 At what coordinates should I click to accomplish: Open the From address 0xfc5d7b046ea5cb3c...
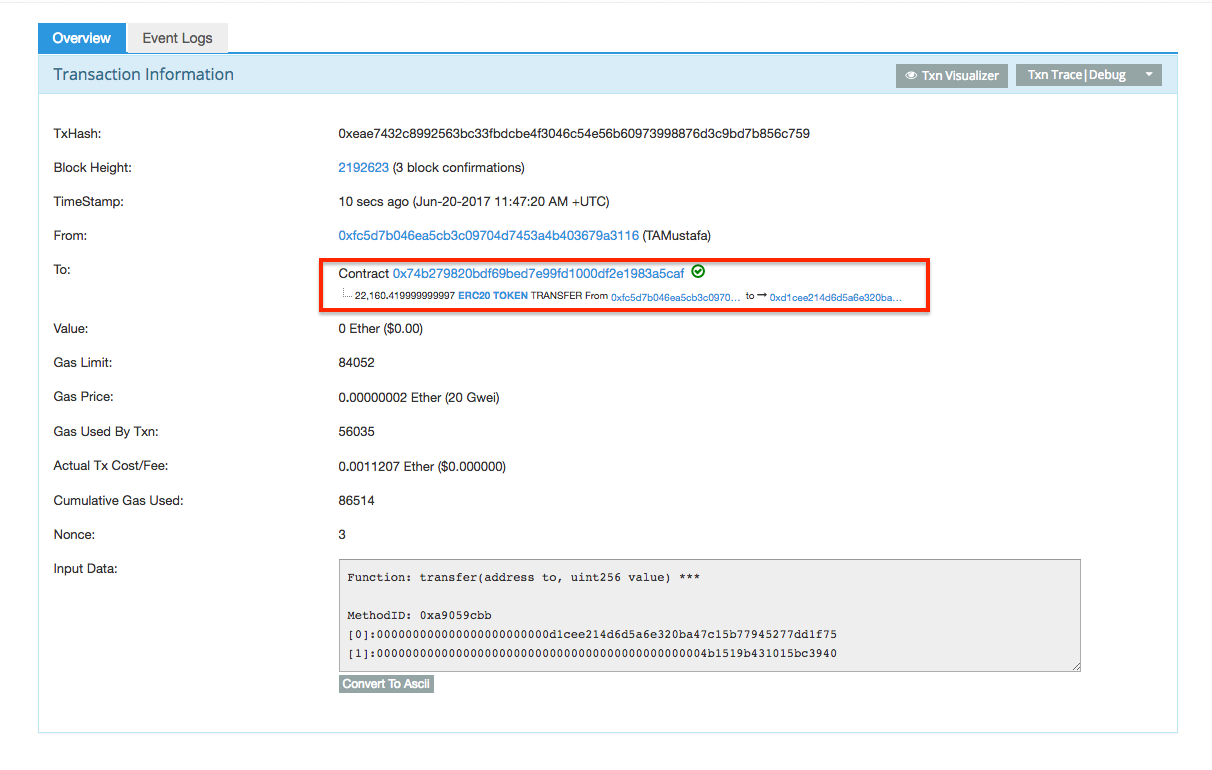(x=488, y=235)
